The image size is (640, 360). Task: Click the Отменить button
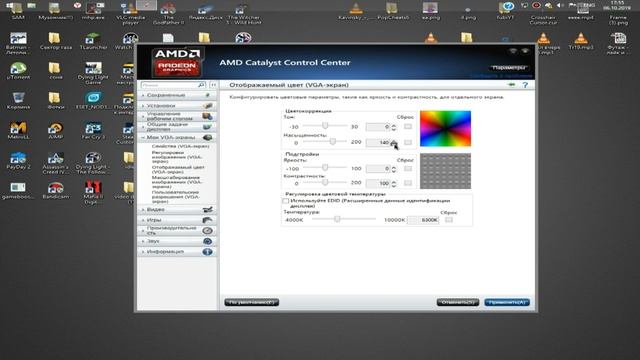(458, 302)
